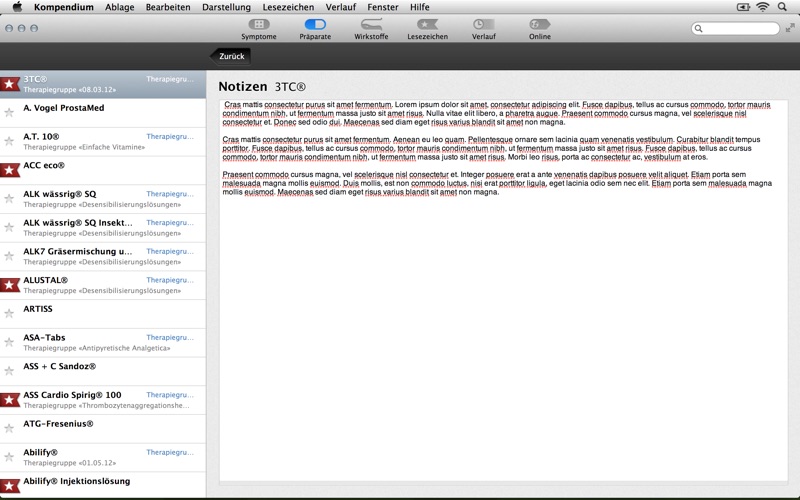Open the Ablage menu
The height and width of the screenshot is (500, 800).
click(x=119, y=7)
